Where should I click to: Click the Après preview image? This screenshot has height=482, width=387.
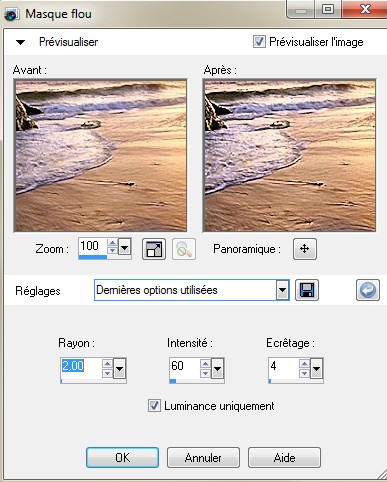[x=289, y=155]
